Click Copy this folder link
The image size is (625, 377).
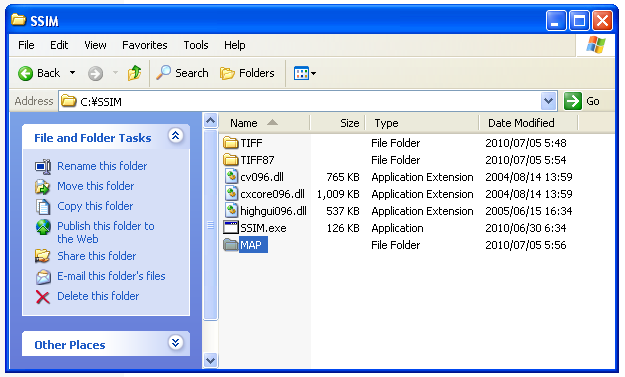(x=95, y=206)
